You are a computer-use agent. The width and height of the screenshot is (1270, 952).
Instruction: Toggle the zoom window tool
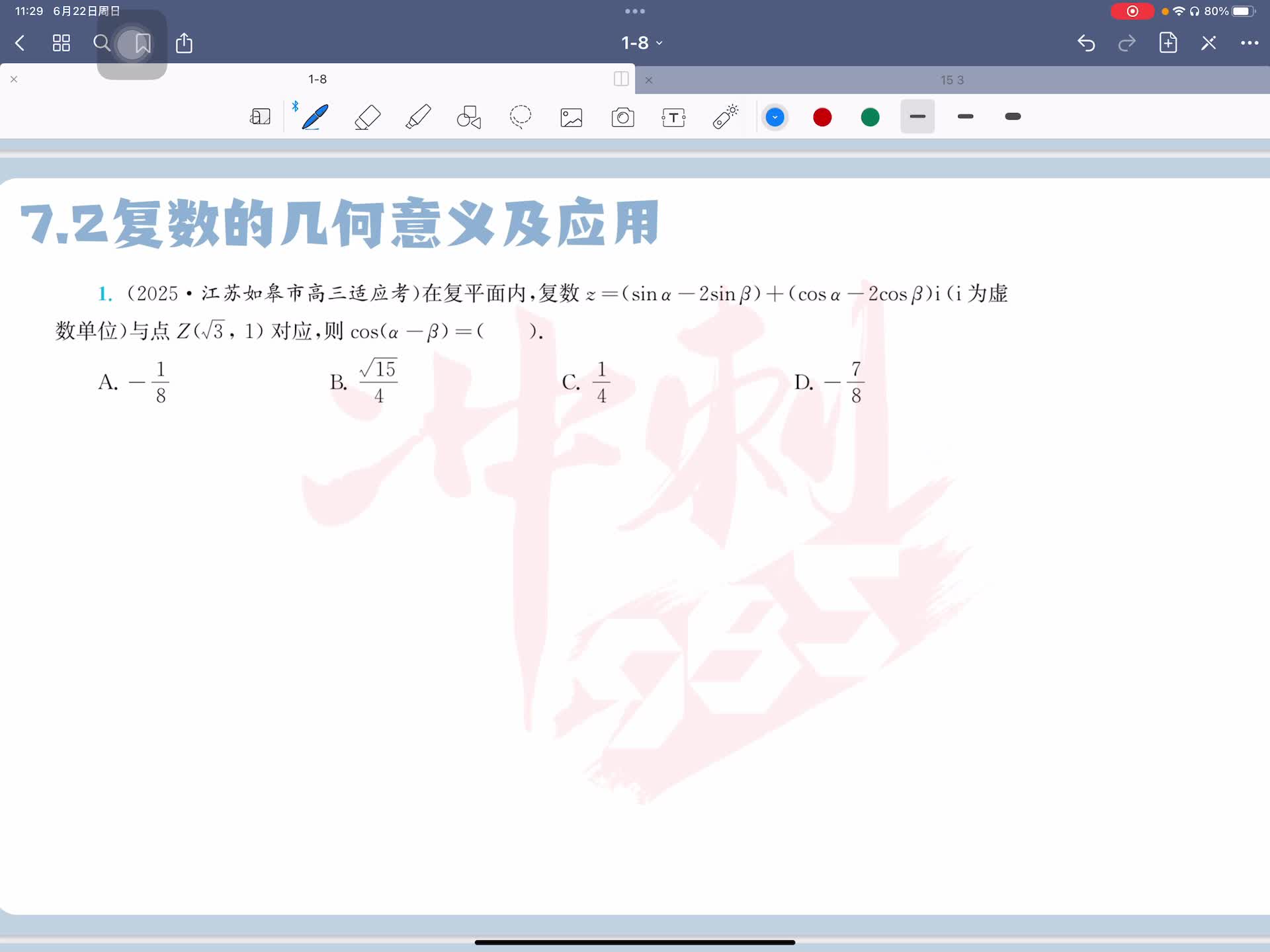click(260, 117)
